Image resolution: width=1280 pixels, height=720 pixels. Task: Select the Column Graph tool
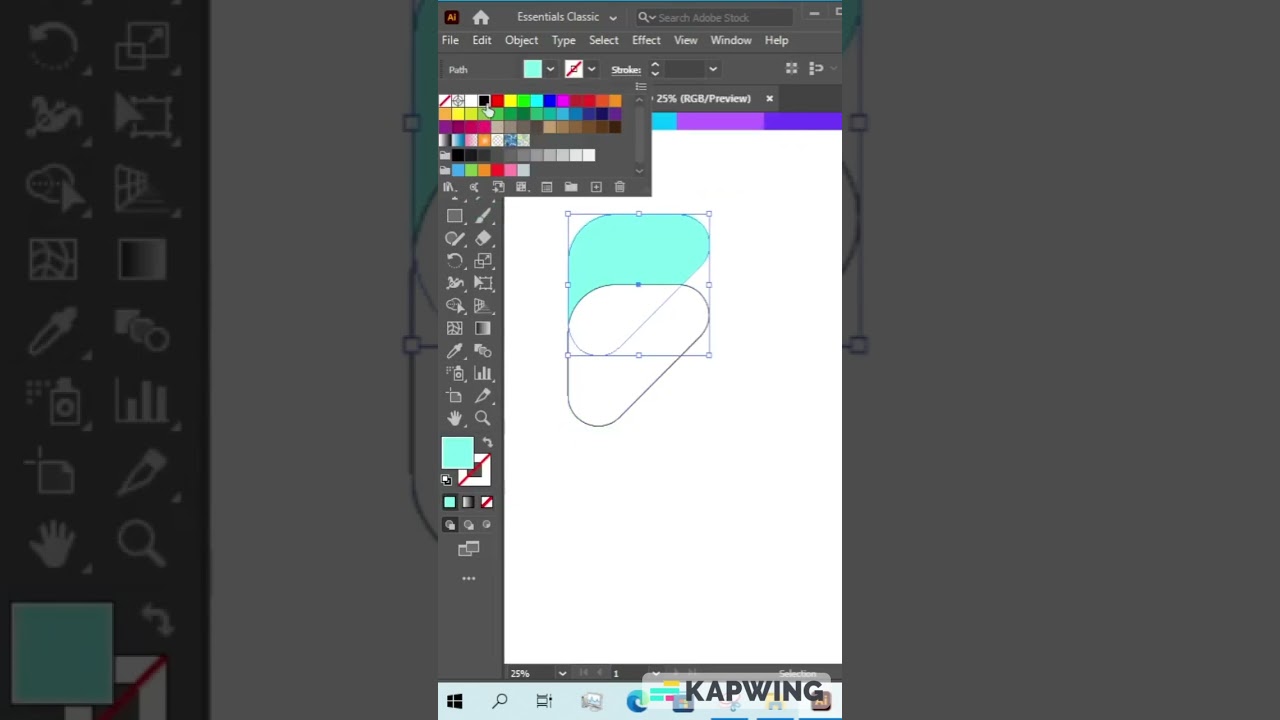point(483,373)
